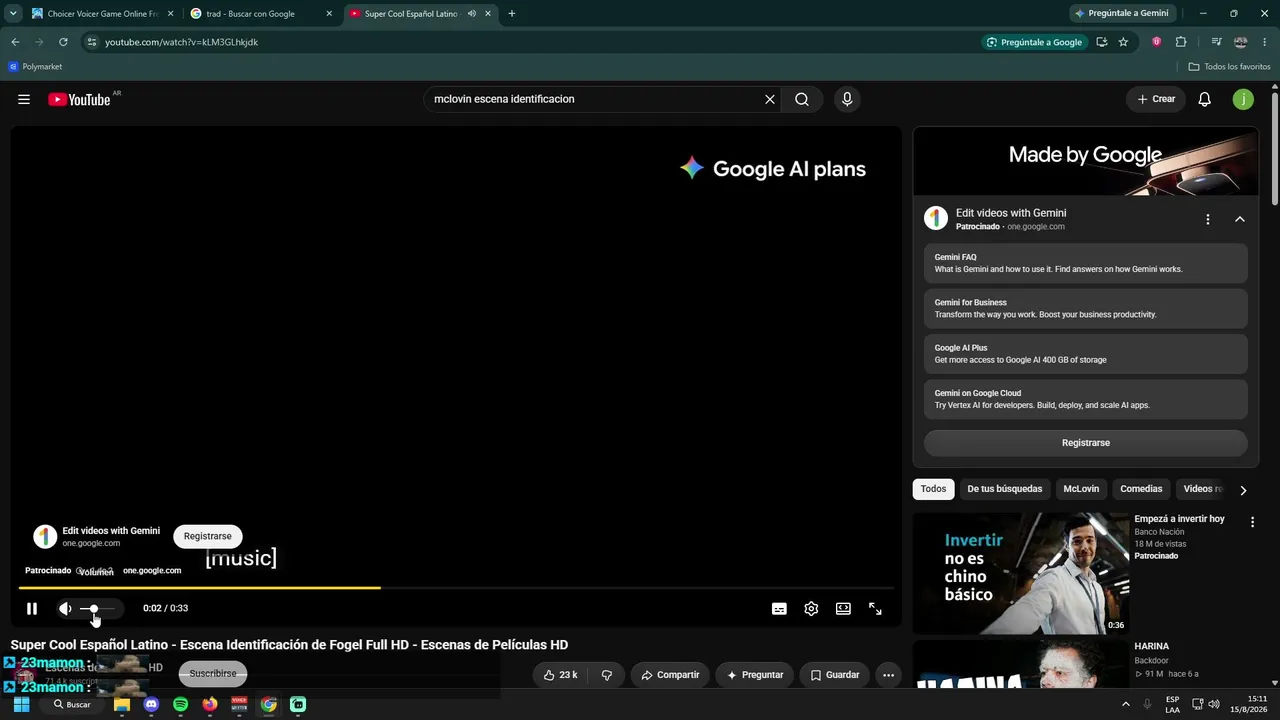
Task: Switch to the Choicer Voicer Game tab
Action: coord(101,14)
